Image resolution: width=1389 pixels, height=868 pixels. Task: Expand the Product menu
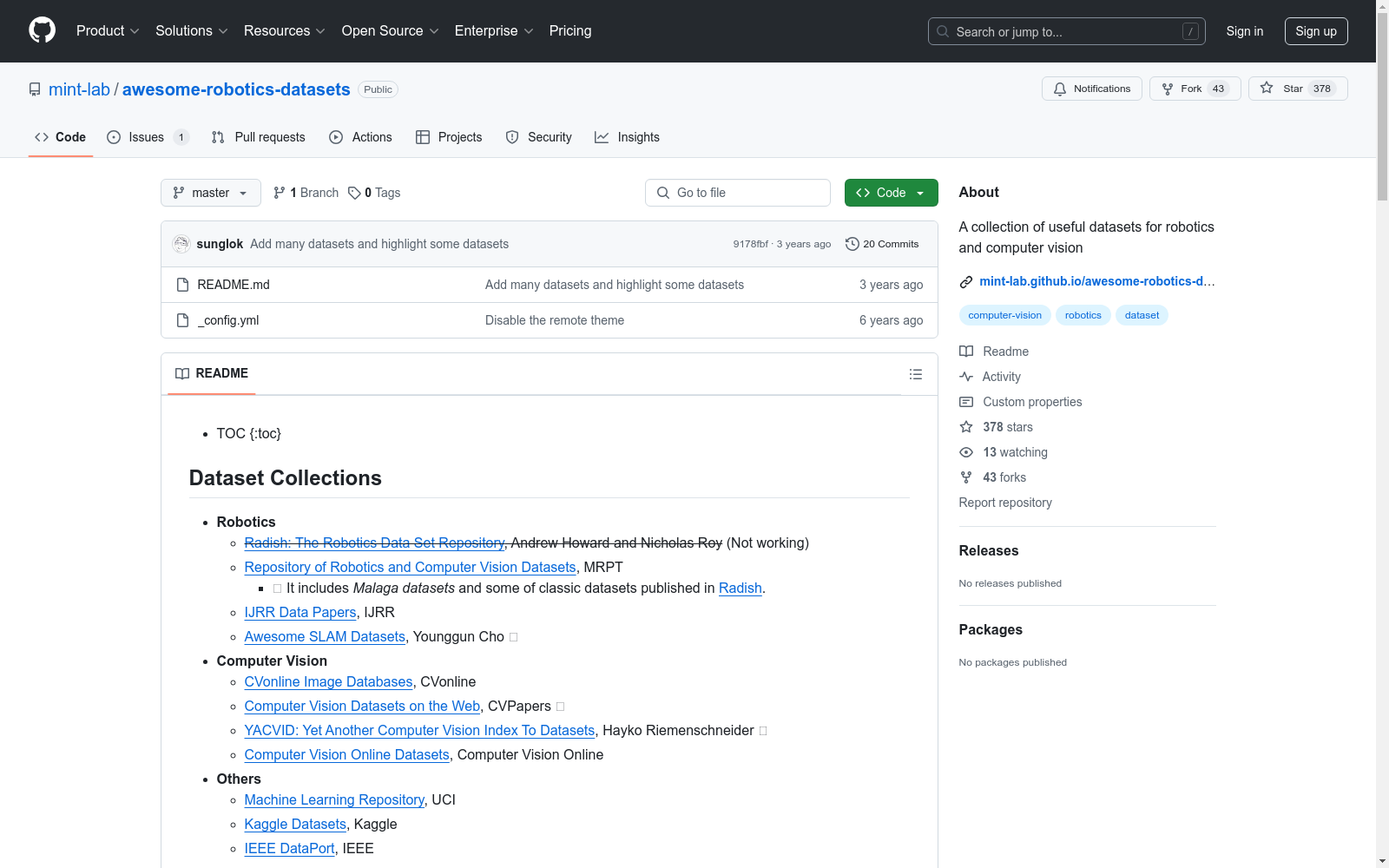(108, 30)
